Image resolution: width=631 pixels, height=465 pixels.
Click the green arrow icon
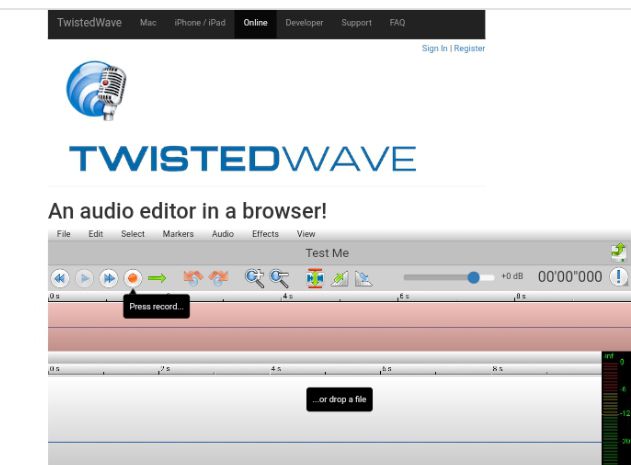(157, 278)
